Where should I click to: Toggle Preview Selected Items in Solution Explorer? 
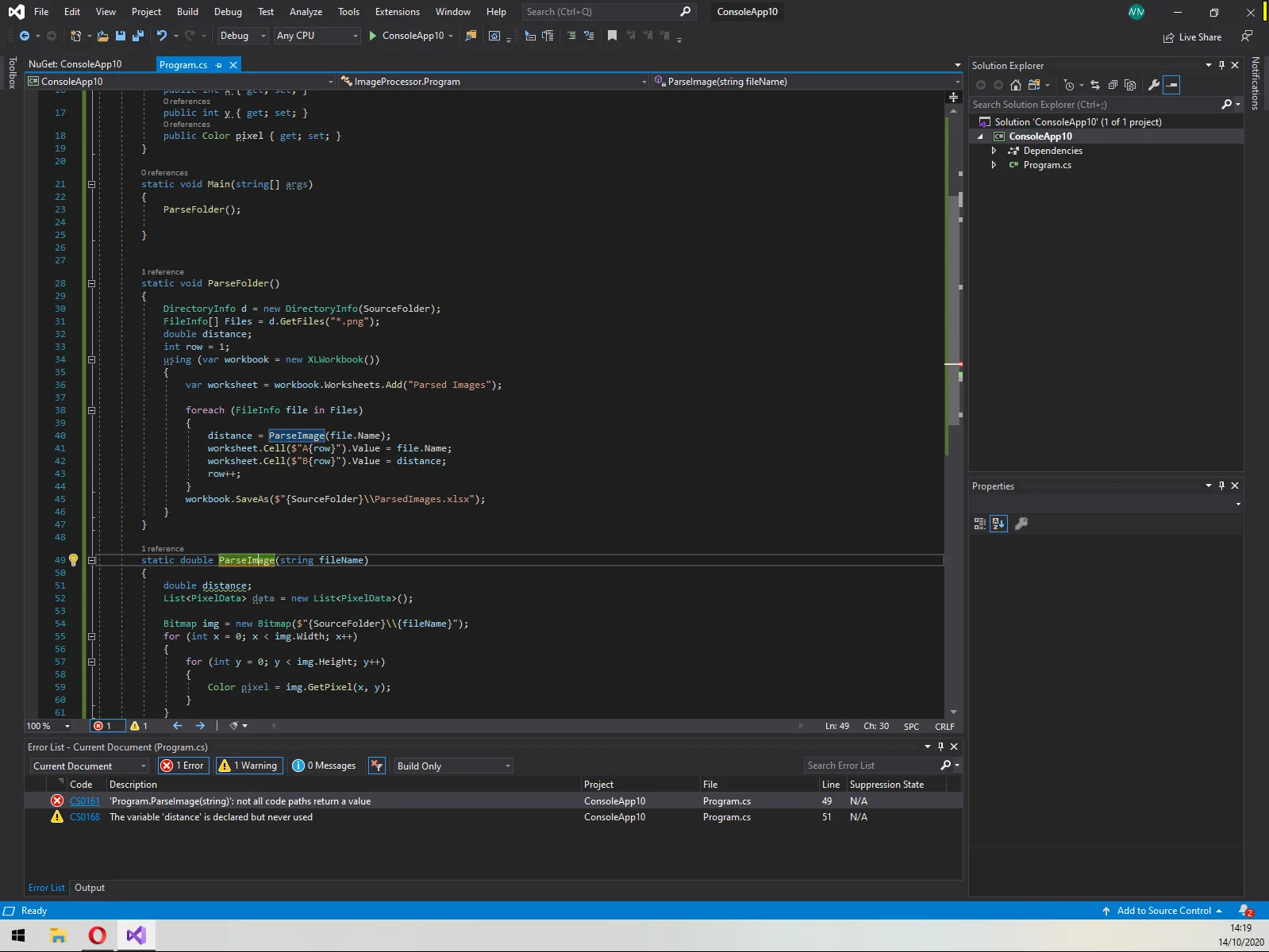pos(1171,85)
